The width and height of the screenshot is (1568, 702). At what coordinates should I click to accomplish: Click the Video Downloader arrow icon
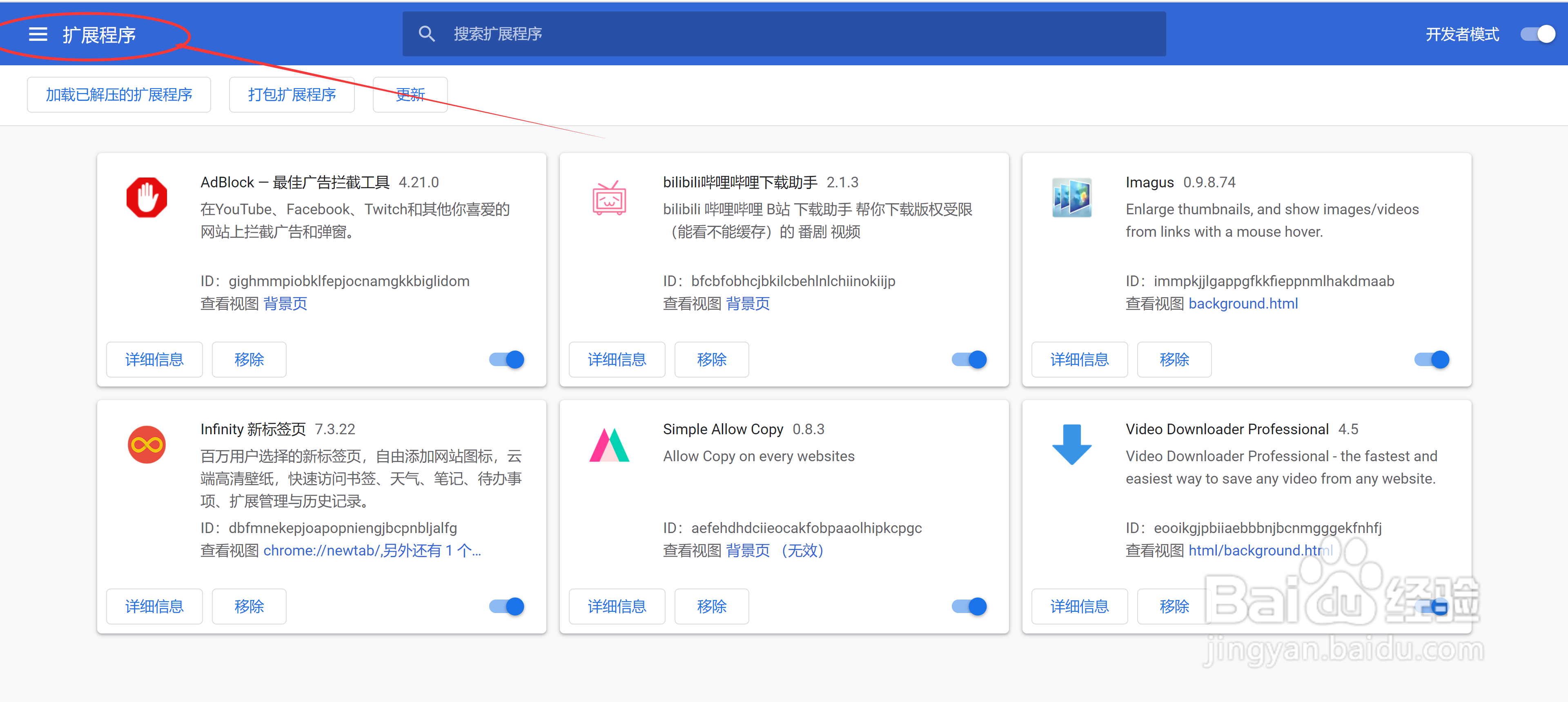[1071, 445]
